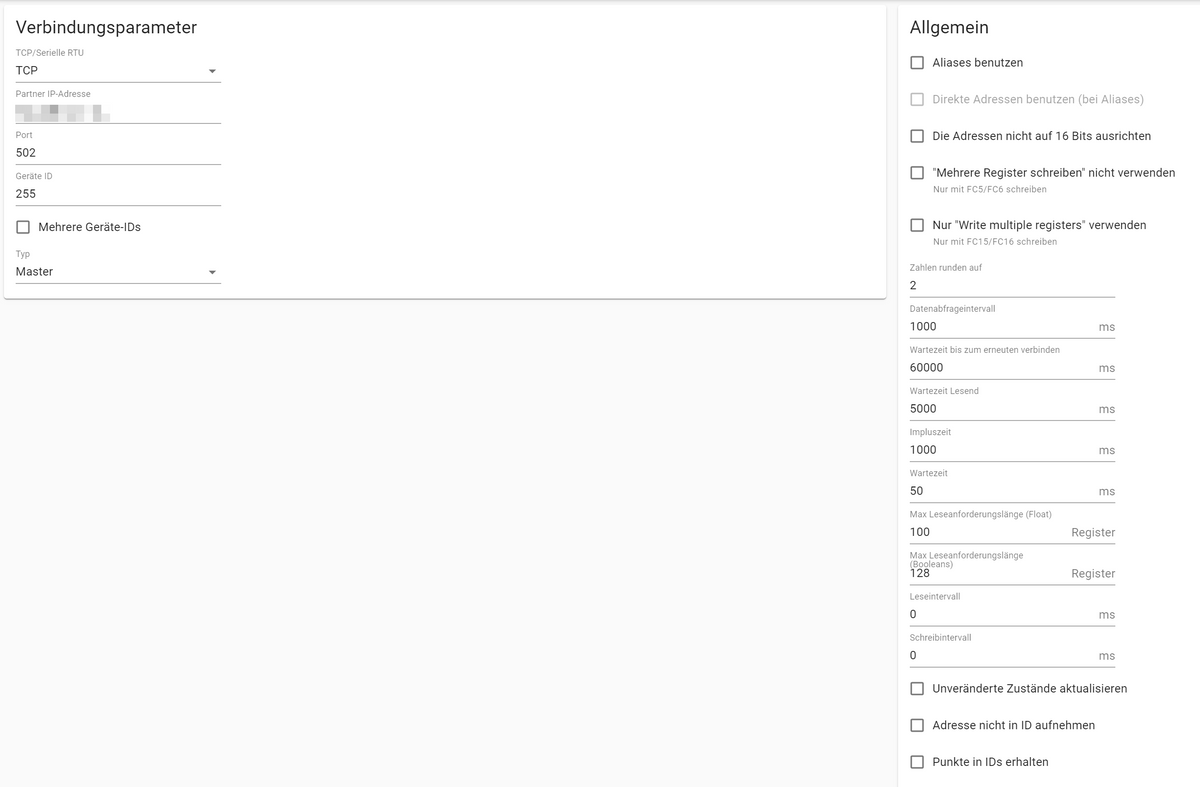Click the Schreibintervall input field
Viewport: 1200px width, 787px height.
[x=1002, y=656]
